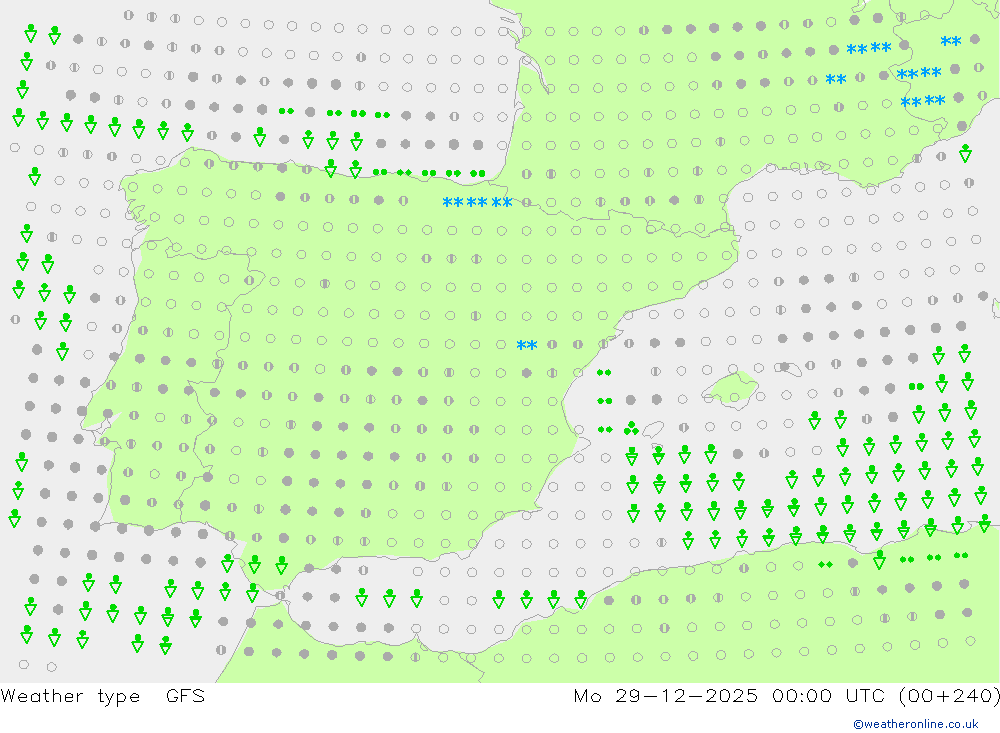Image resolution: width=1000 pixels, height=733 pixels.
Task: Click the six blue snow stars near the Pyrenees
Action: tap(478, 203)
